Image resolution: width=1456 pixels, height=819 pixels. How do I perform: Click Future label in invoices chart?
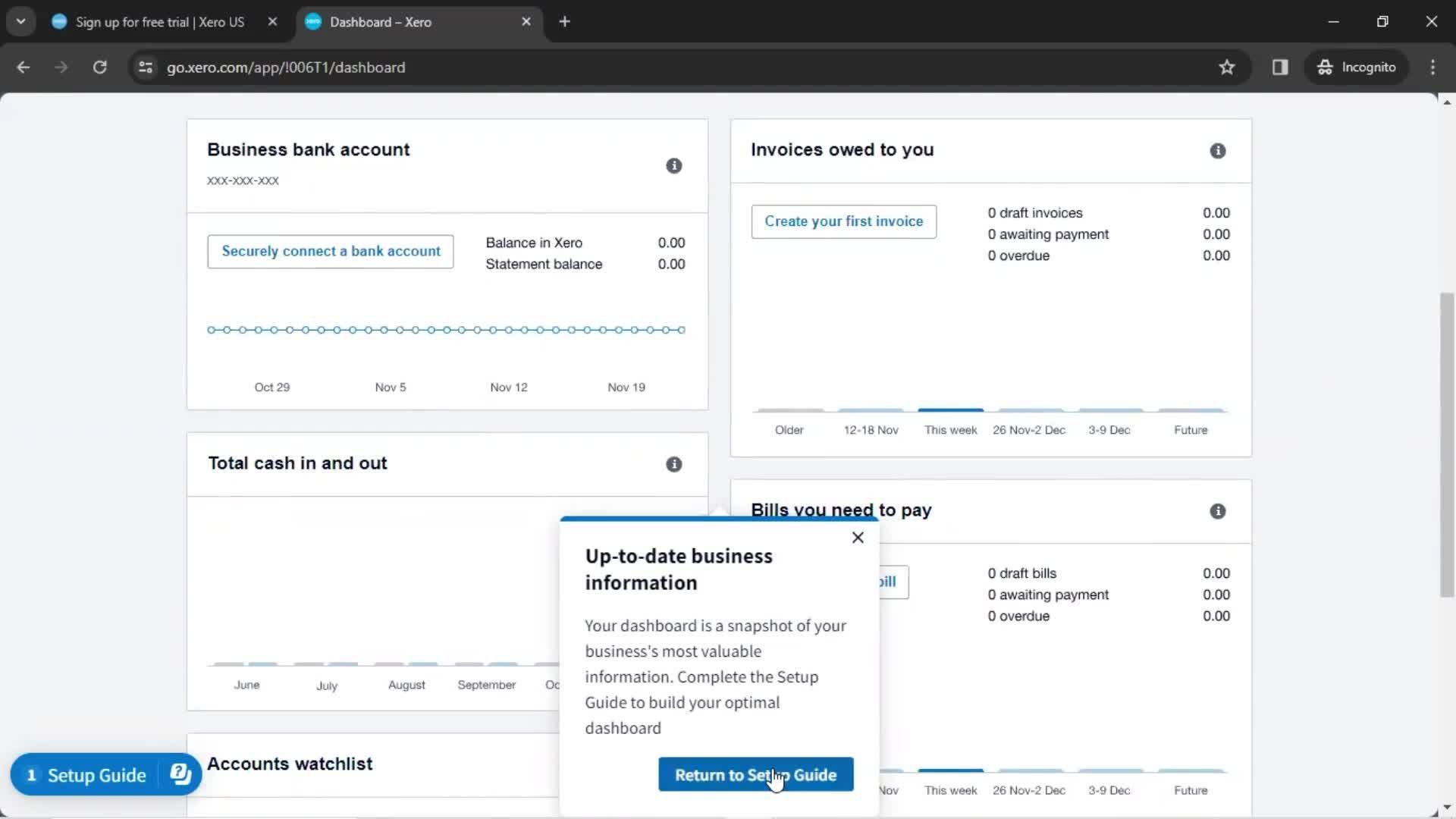(1191, 430)
